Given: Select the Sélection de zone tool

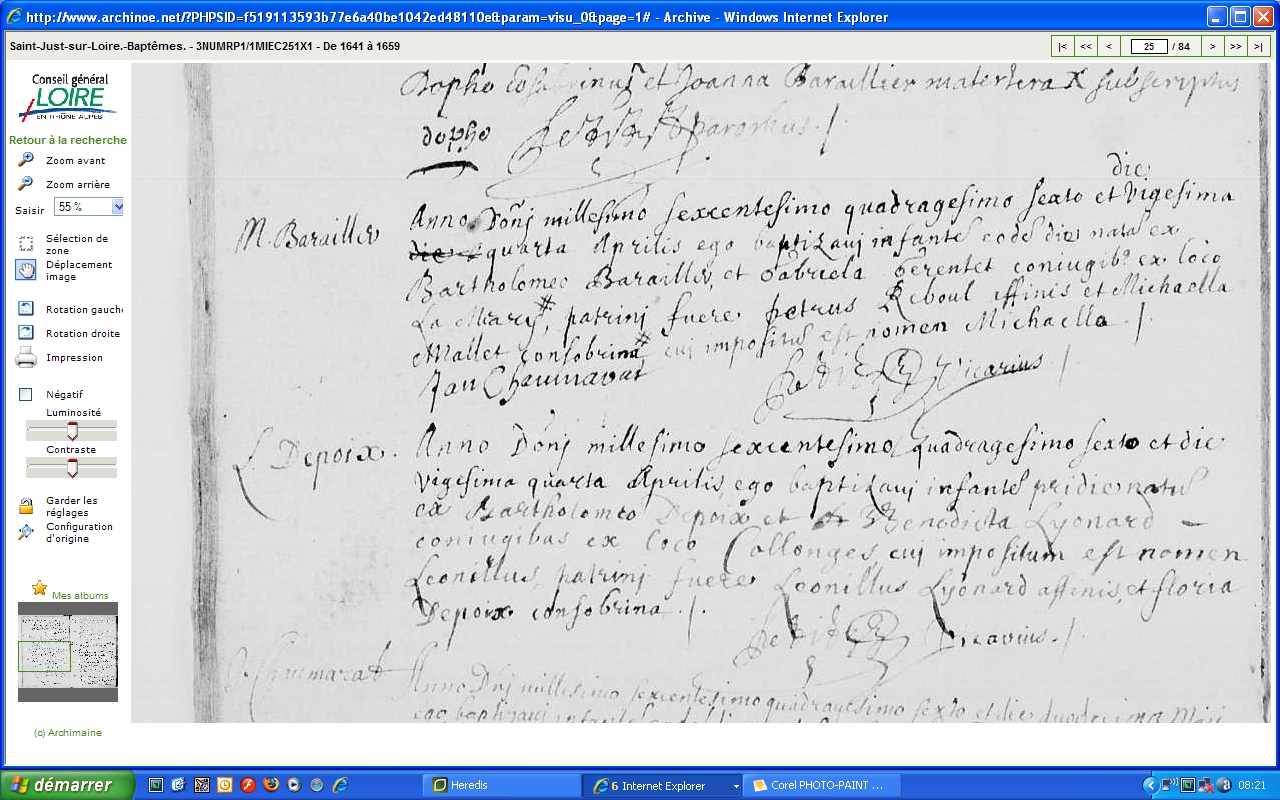Looking at the screenshot, I should coord(26,244).
